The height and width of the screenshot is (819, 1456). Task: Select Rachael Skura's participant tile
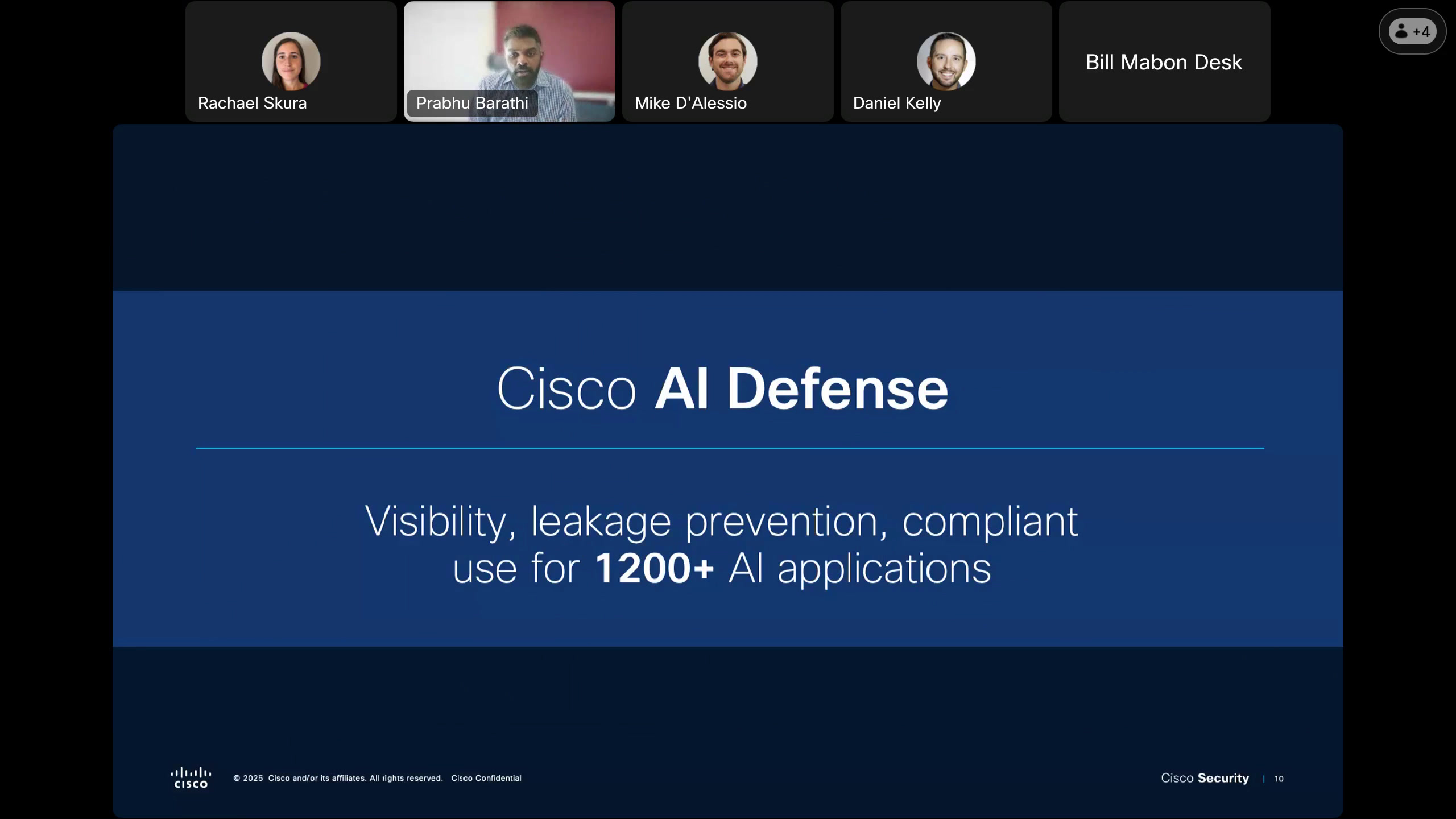click(x=291, y=61)
